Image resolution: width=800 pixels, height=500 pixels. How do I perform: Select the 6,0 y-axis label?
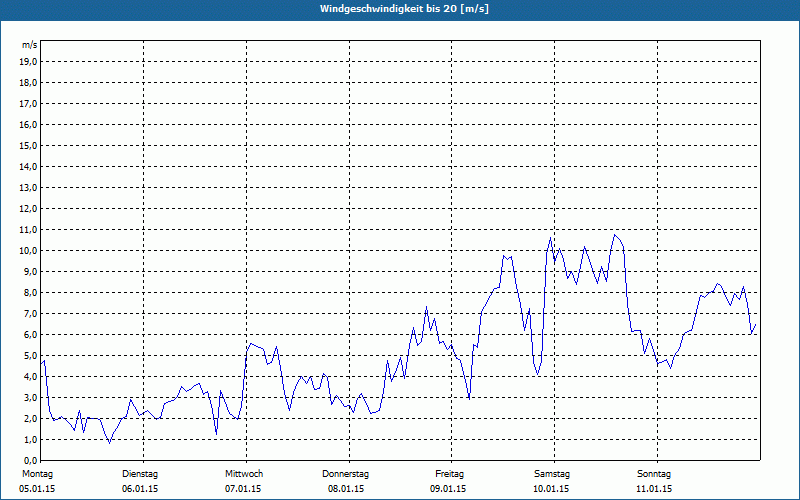[30, 335]
